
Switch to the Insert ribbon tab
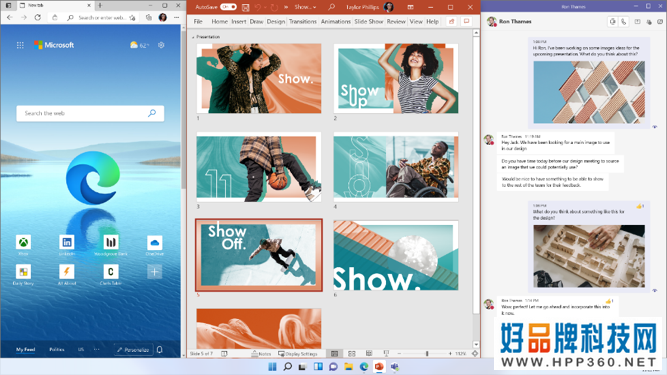(x=239, y=21)
